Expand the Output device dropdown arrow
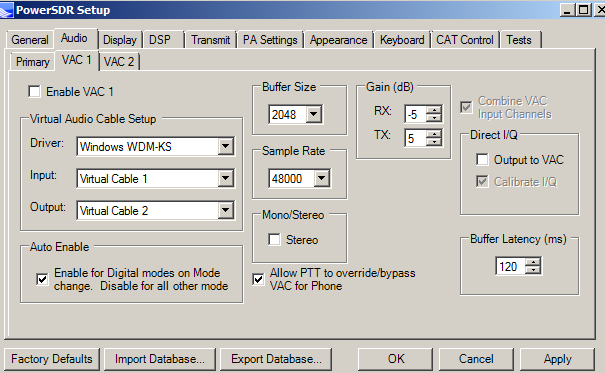Image resolution: width=605 pixels, height=373 pixels. (226, 211)
